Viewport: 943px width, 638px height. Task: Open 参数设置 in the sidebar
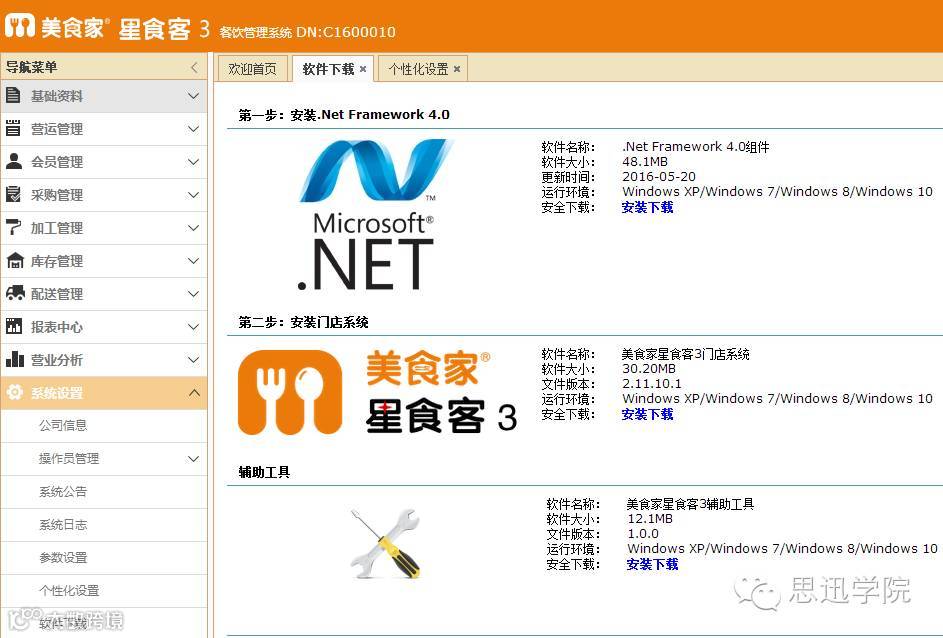63,558
